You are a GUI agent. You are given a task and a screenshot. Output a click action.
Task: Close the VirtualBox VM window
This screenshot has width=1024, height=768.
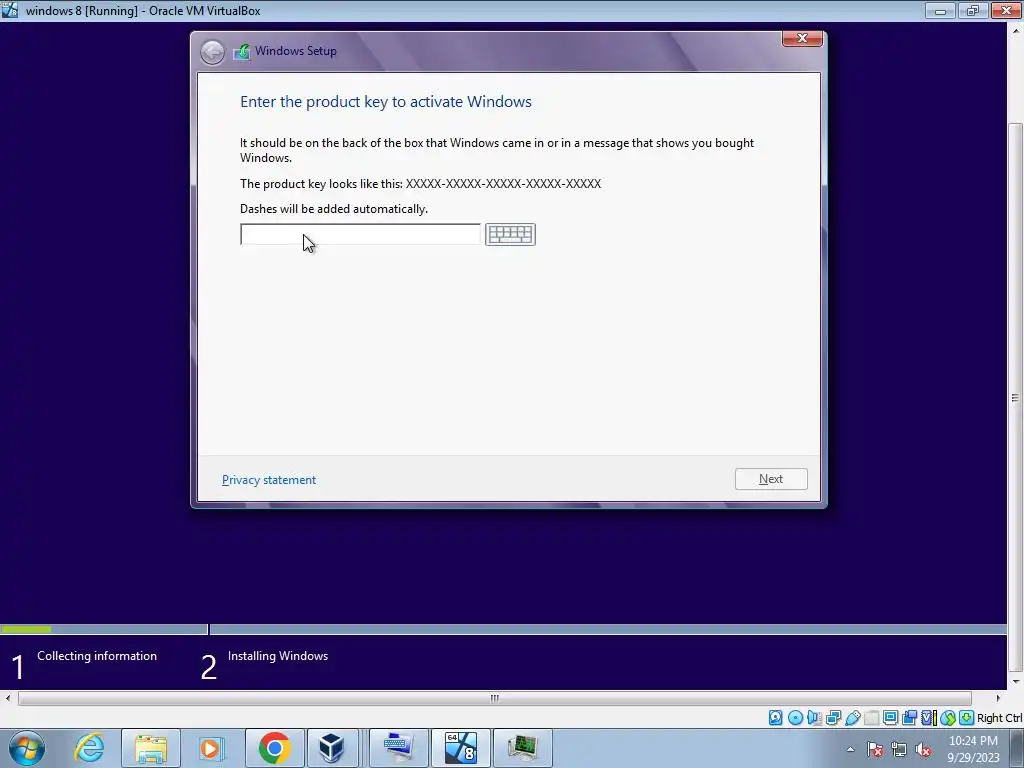click(x=1006, y=10)
